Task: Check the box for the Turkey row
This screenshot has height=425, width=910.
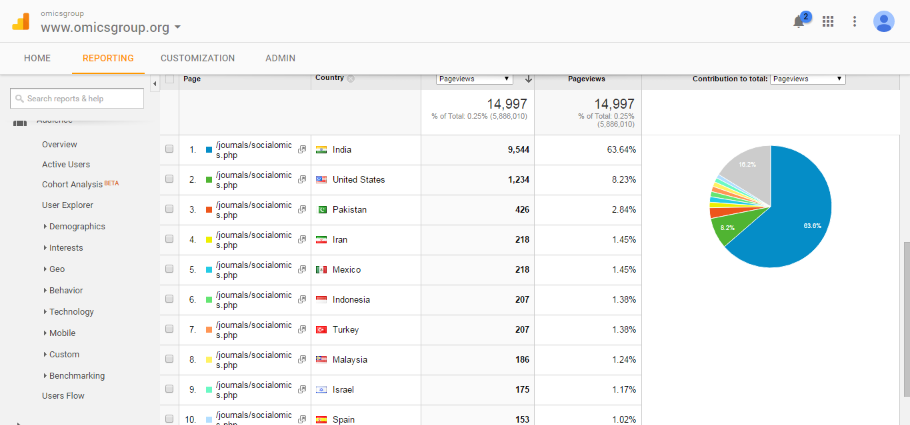Action: tap(169, 329)
